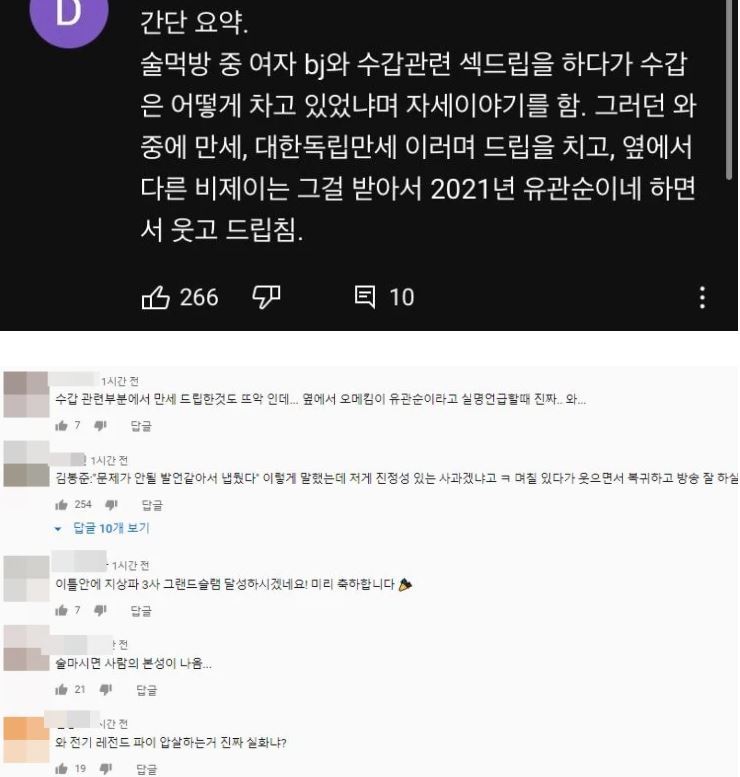The width and height of the screenshot is (740, 777).
Task: Dislike the top summary comment
Action: pos(266,297)
